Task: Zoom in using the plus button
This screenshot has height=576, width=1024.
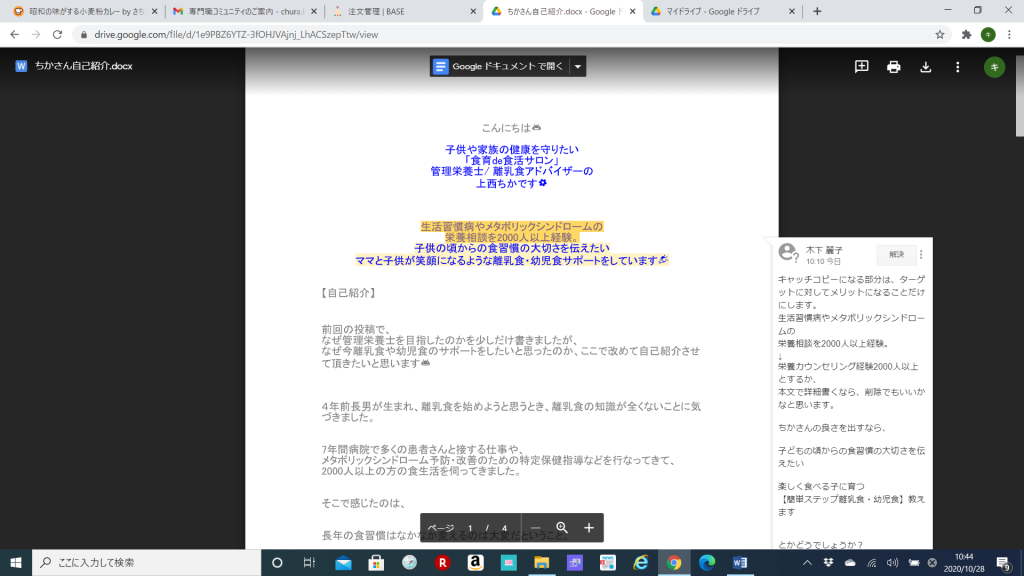Action: click(x=588, y=528)
